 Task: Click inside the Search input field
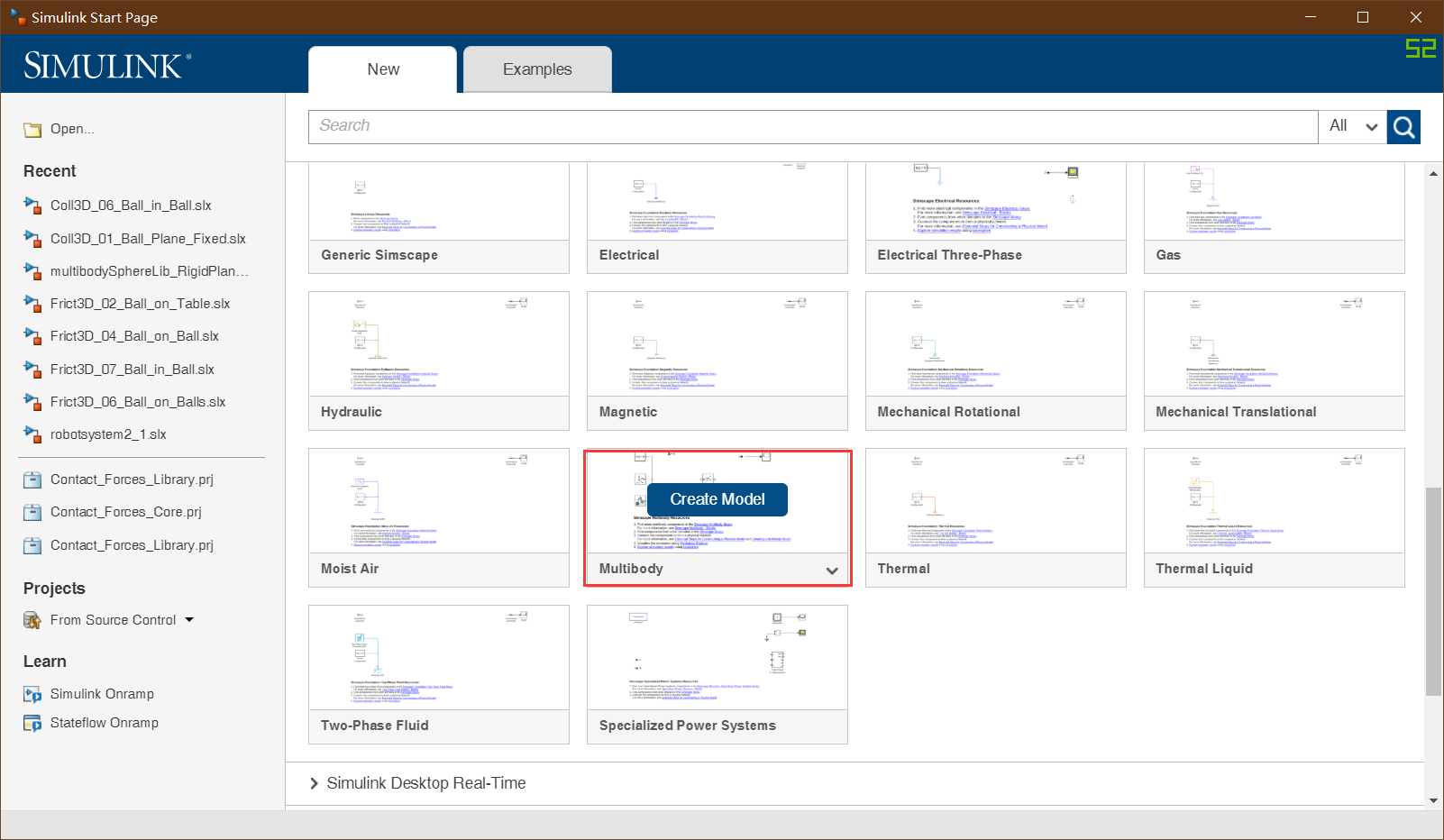811,126
